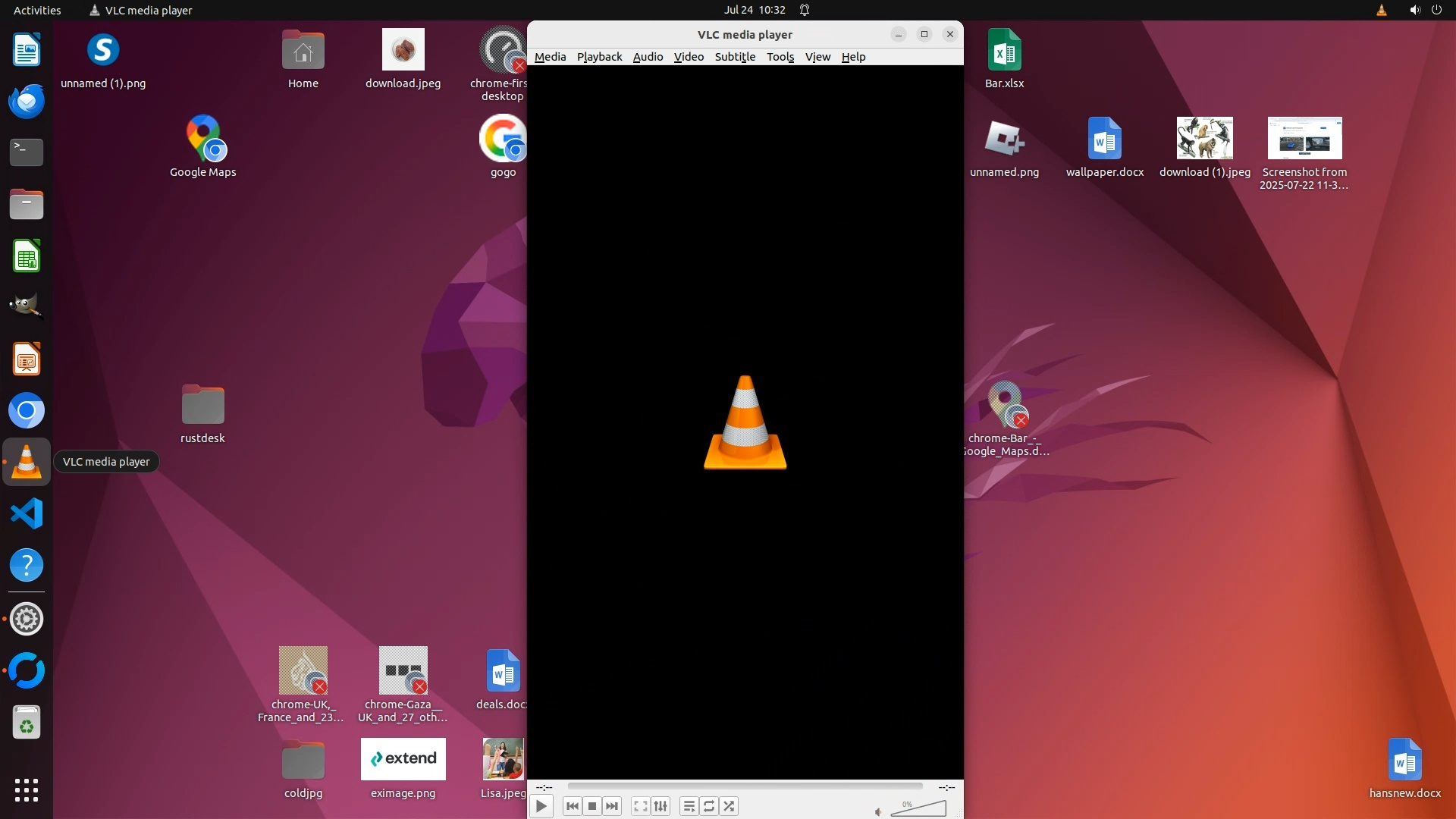The width and height of the screenshot is (1456, 819).
Task: Click the volume slider
Action: 919,809
